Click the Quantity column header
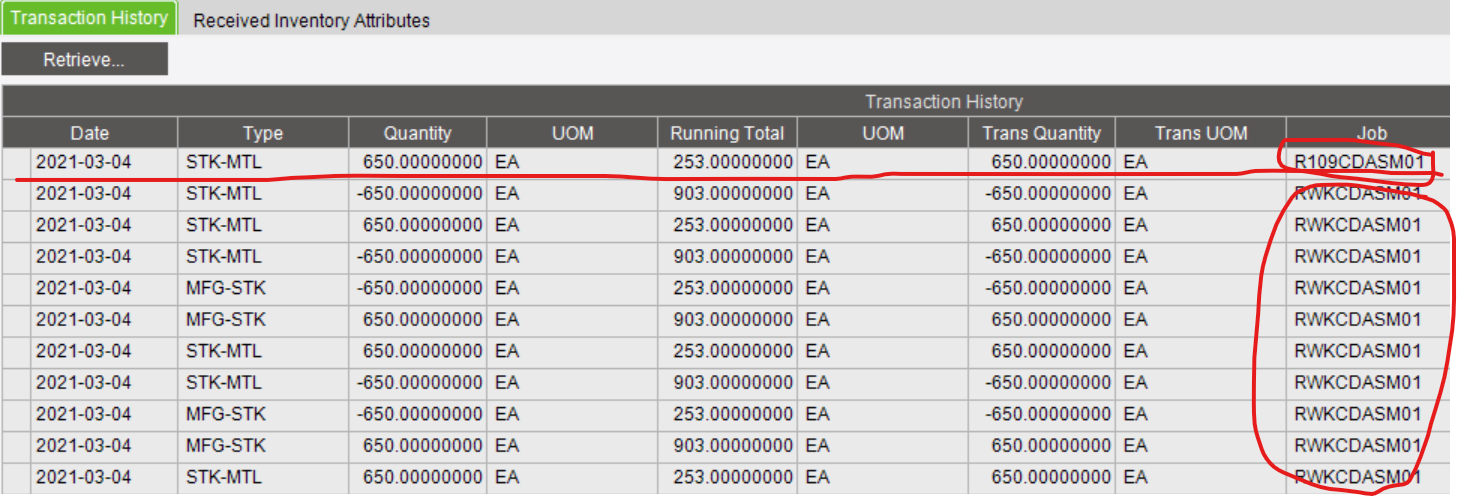Viewport: 1457px width, 497px height. click(418, 133)
